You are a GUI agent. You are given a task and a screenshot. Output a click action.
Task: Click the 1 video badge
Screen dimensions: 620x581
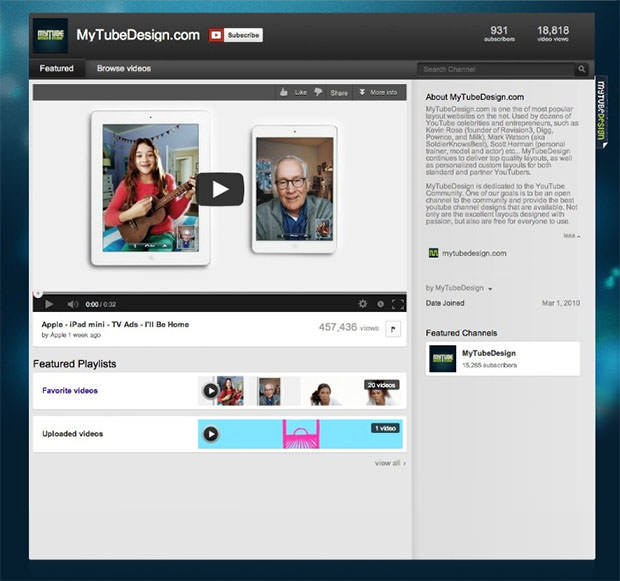pos(386,428)
